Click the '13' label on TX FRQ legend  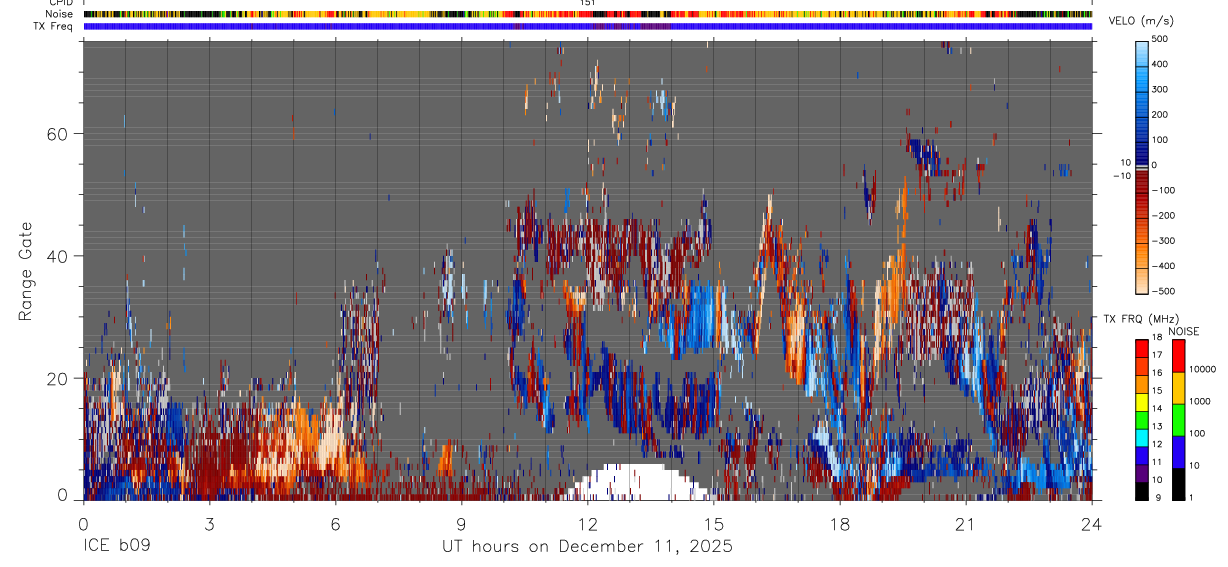point(1158,426)
